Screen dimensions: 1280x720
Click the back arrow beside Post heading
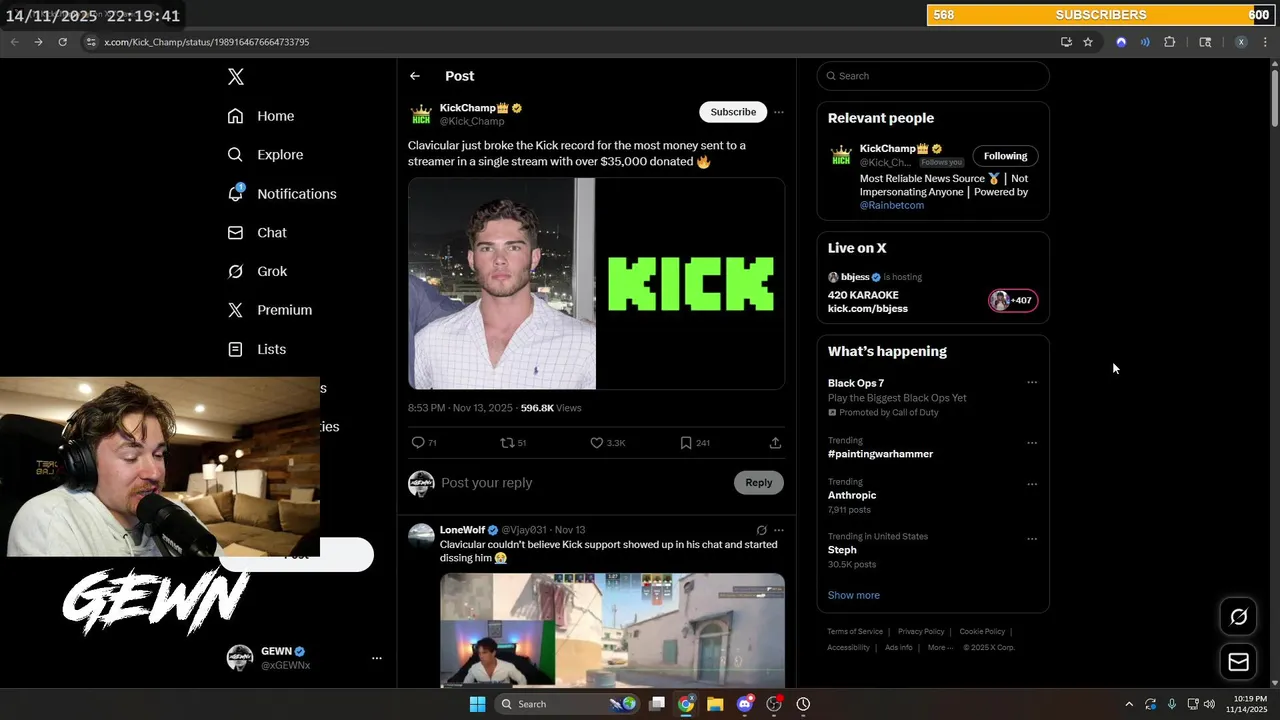pos(415,76)
